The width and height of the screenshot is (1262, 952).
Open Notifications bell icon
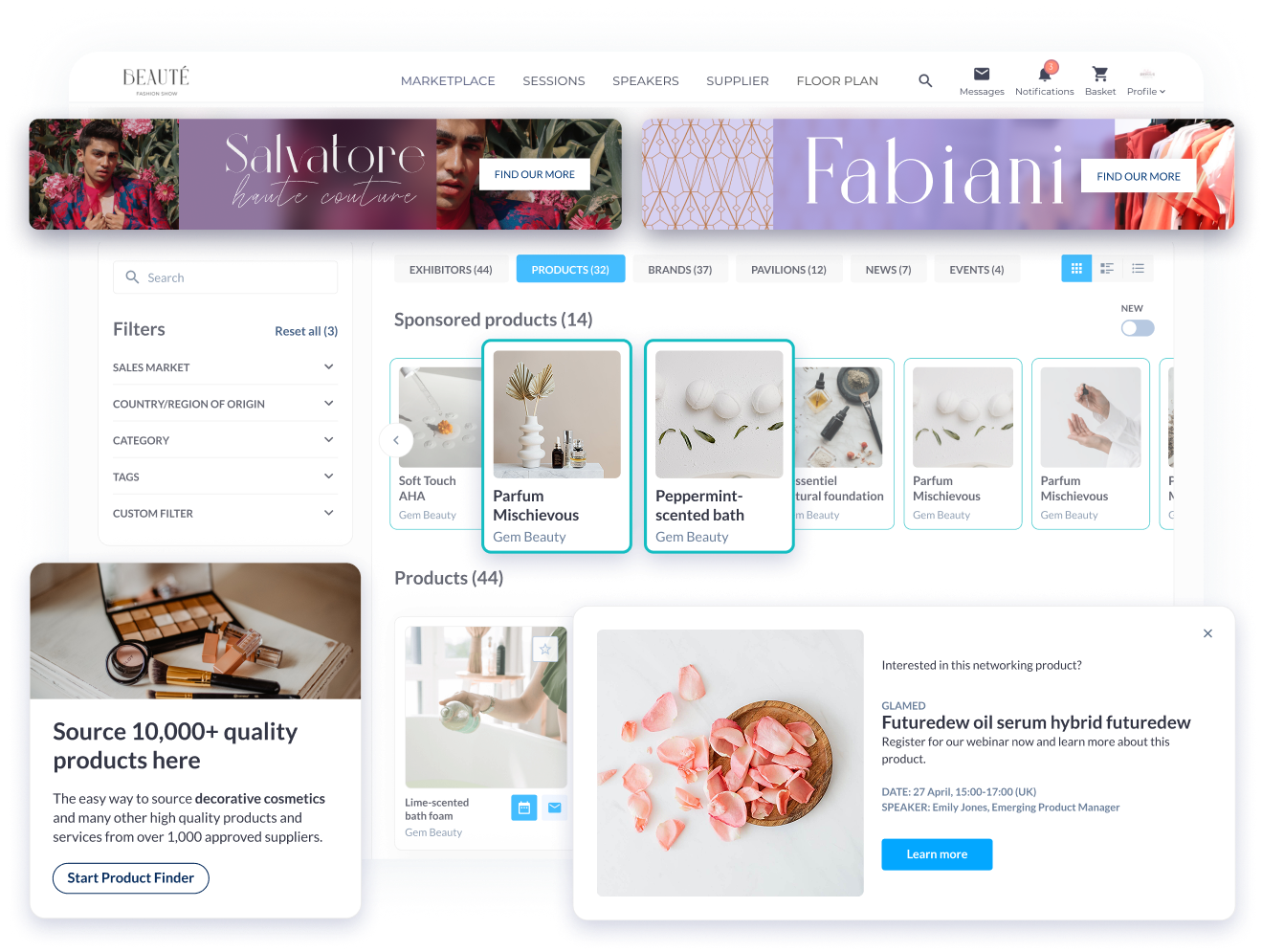tap(1044, 75)
